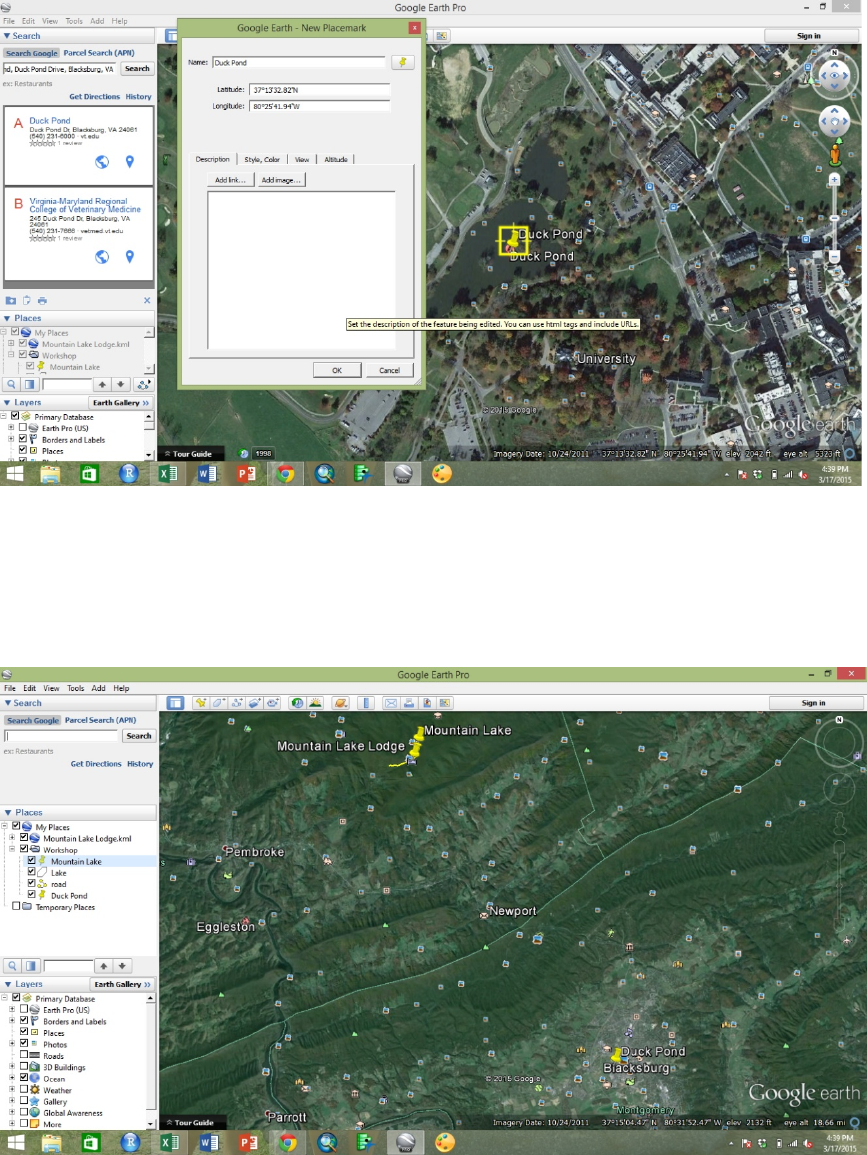Enable the Roads layer checkbox
867x1155 pixels.
point(24,1055)
